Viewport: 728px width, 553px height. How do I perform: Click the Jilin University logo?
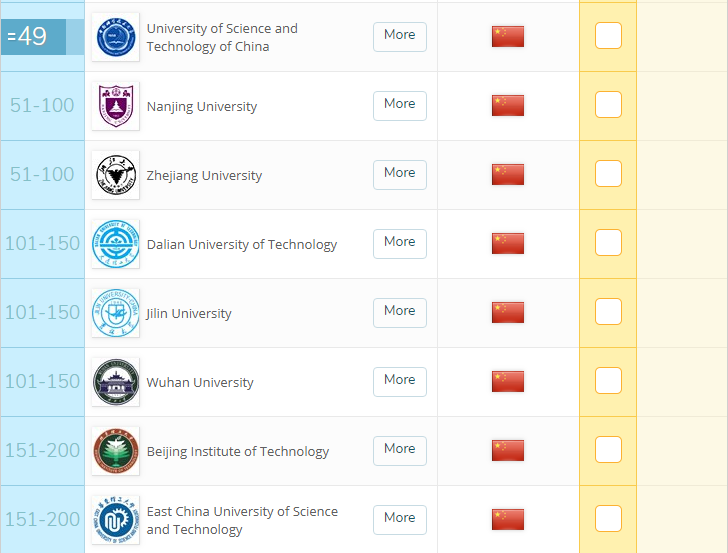(x=115, y=313)
